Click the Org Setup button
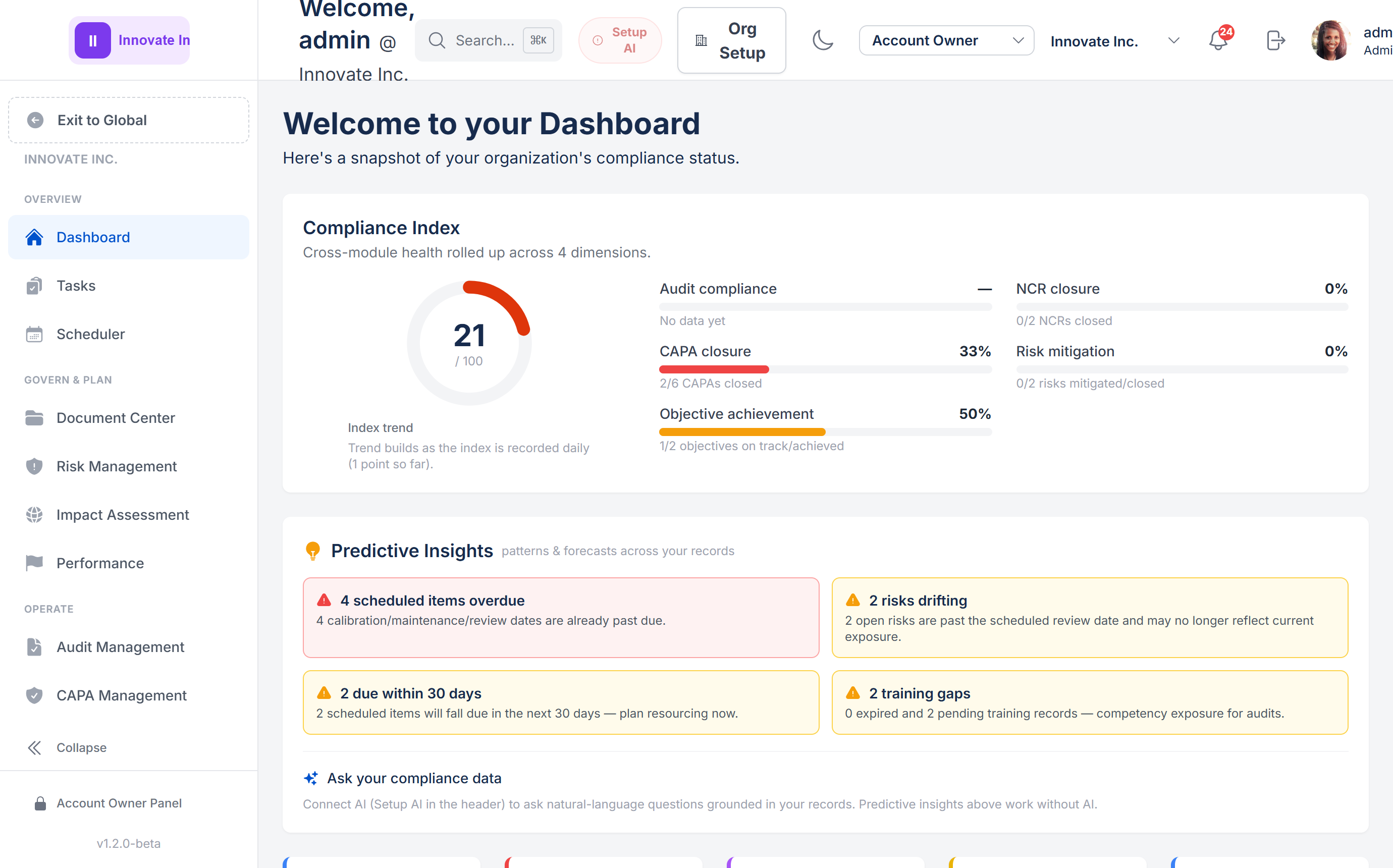1393x868 pixels. coord(731,40)
